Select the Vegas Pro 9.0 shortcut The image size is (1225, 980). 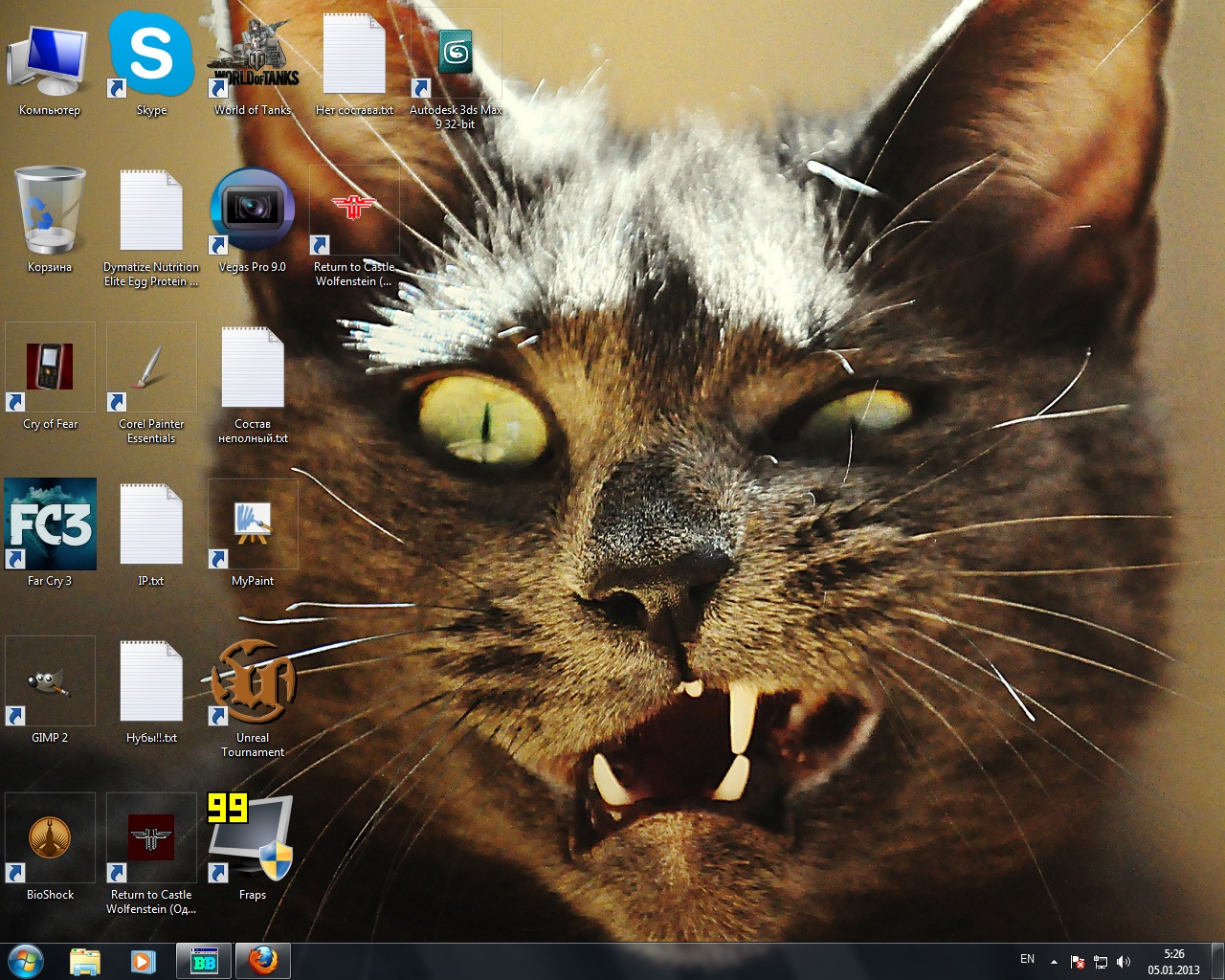click(253, 212)
